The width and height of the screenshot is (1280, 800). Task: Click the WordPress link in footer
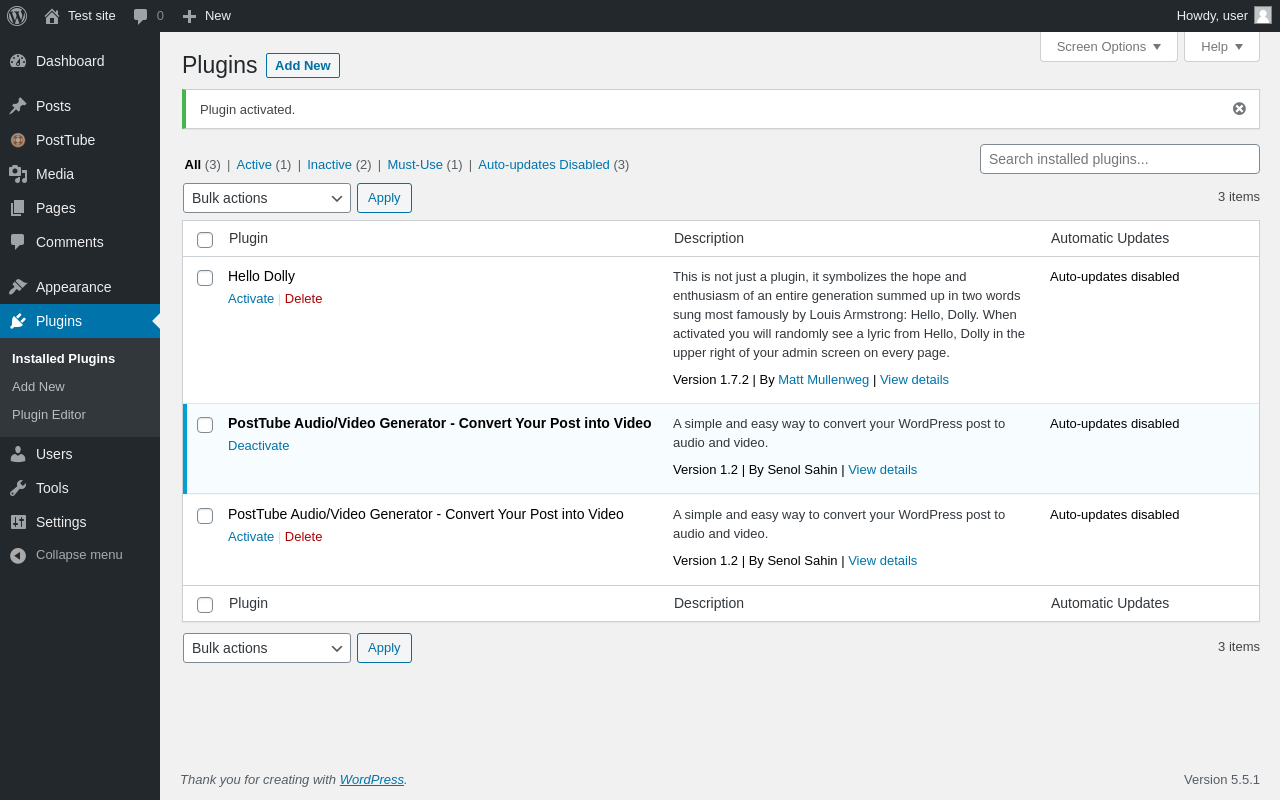372,780
